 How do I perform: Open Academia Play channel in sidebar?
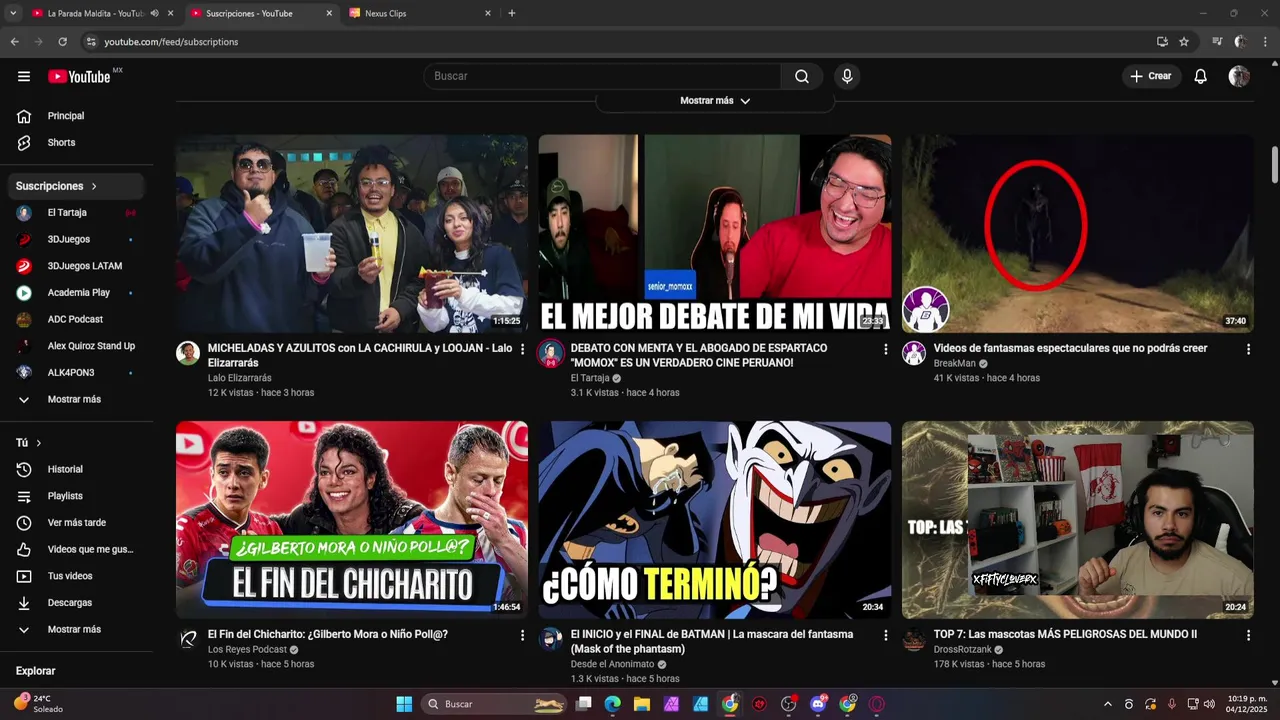(77, 293)
